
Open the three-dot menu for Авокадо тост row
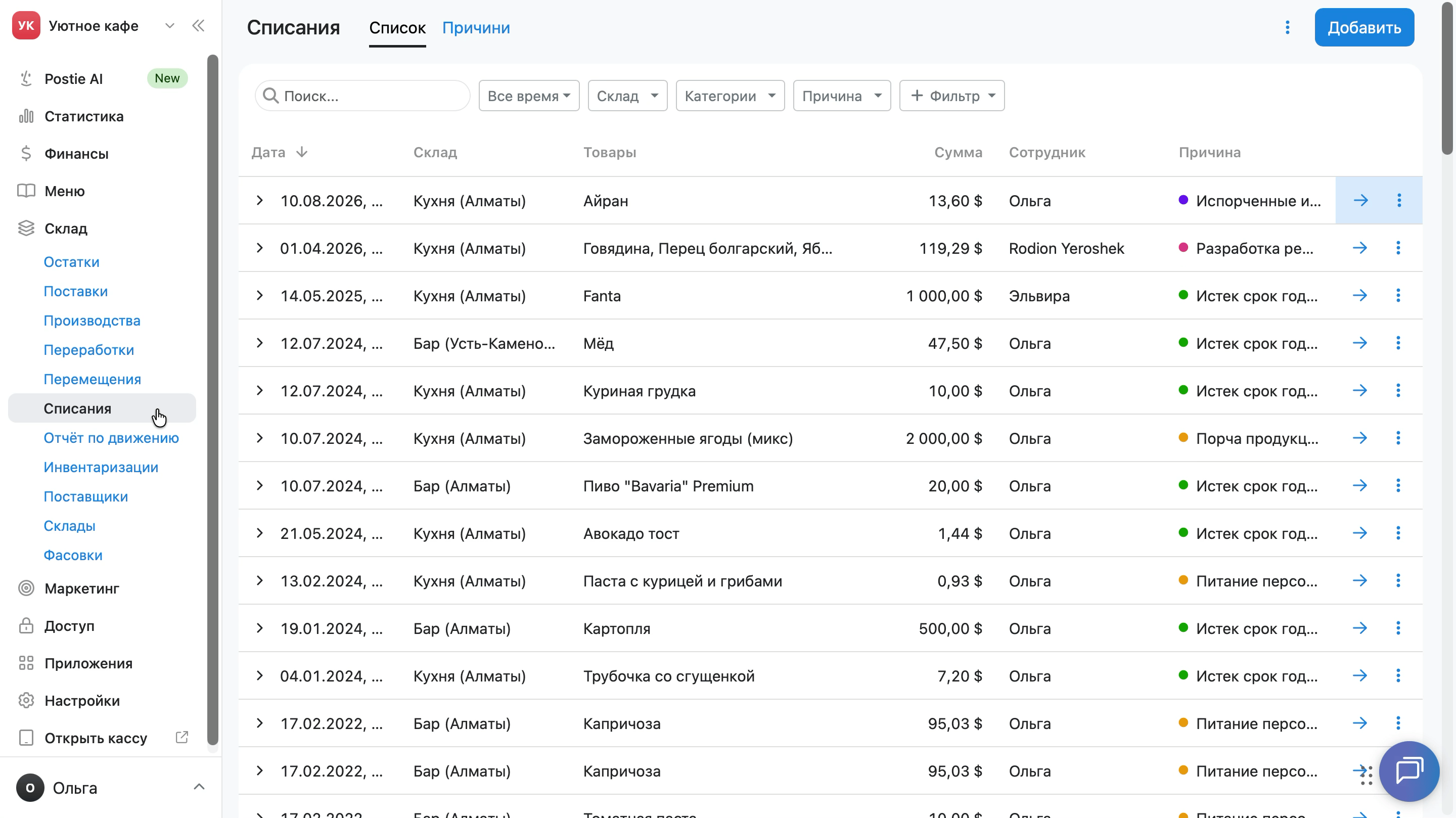[x=1398, y=532]
